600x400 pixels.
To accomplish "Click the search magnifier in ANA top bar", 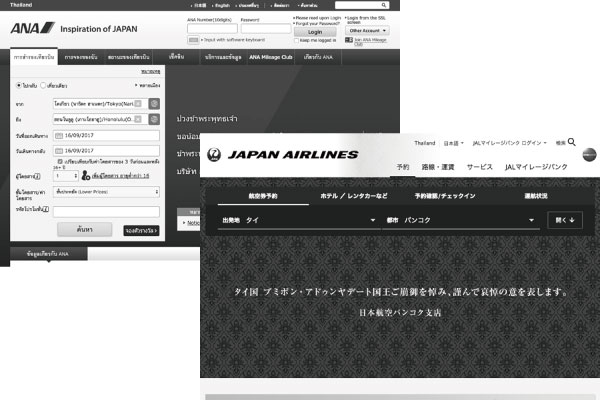I will (383, 5).
